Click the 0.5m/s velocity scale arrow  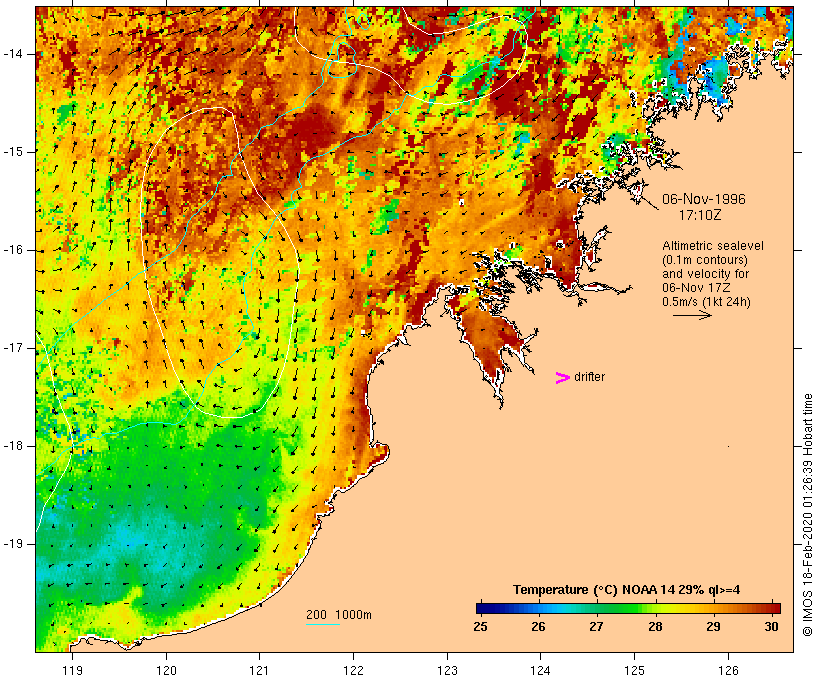pyautogui.click(x=692, y=315)
